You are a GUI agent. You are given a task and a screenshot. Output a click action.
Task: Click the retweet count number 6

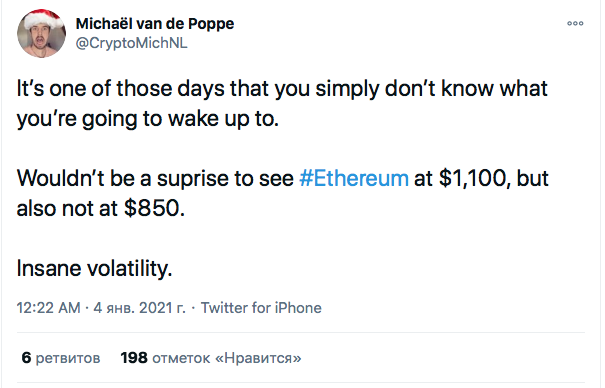(x=26, y=358)
